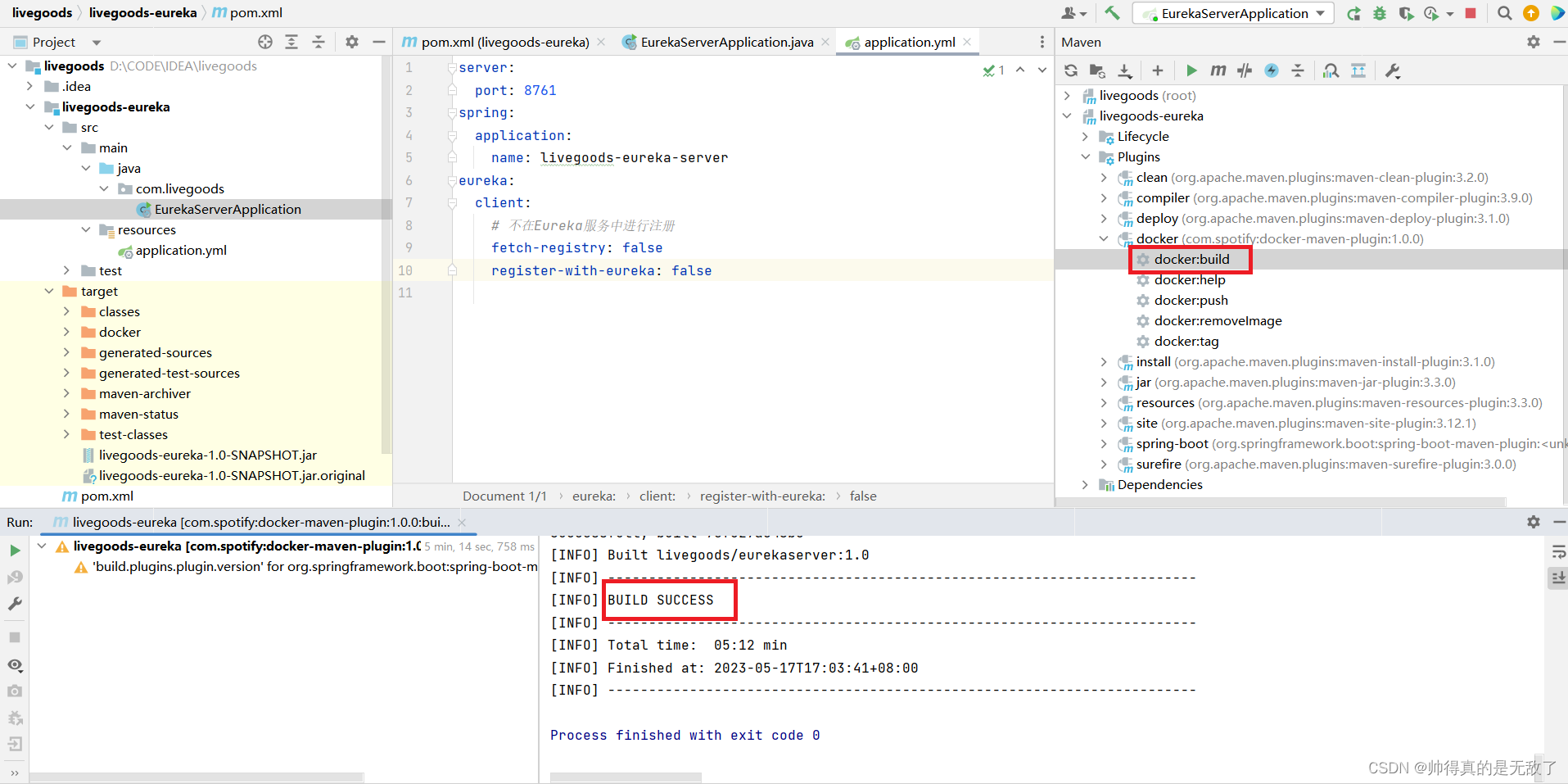Reload All Maven Projects in Maven panel
Image resolution: width=1568 pixels, height=784 pixels.
[1071, 70]
